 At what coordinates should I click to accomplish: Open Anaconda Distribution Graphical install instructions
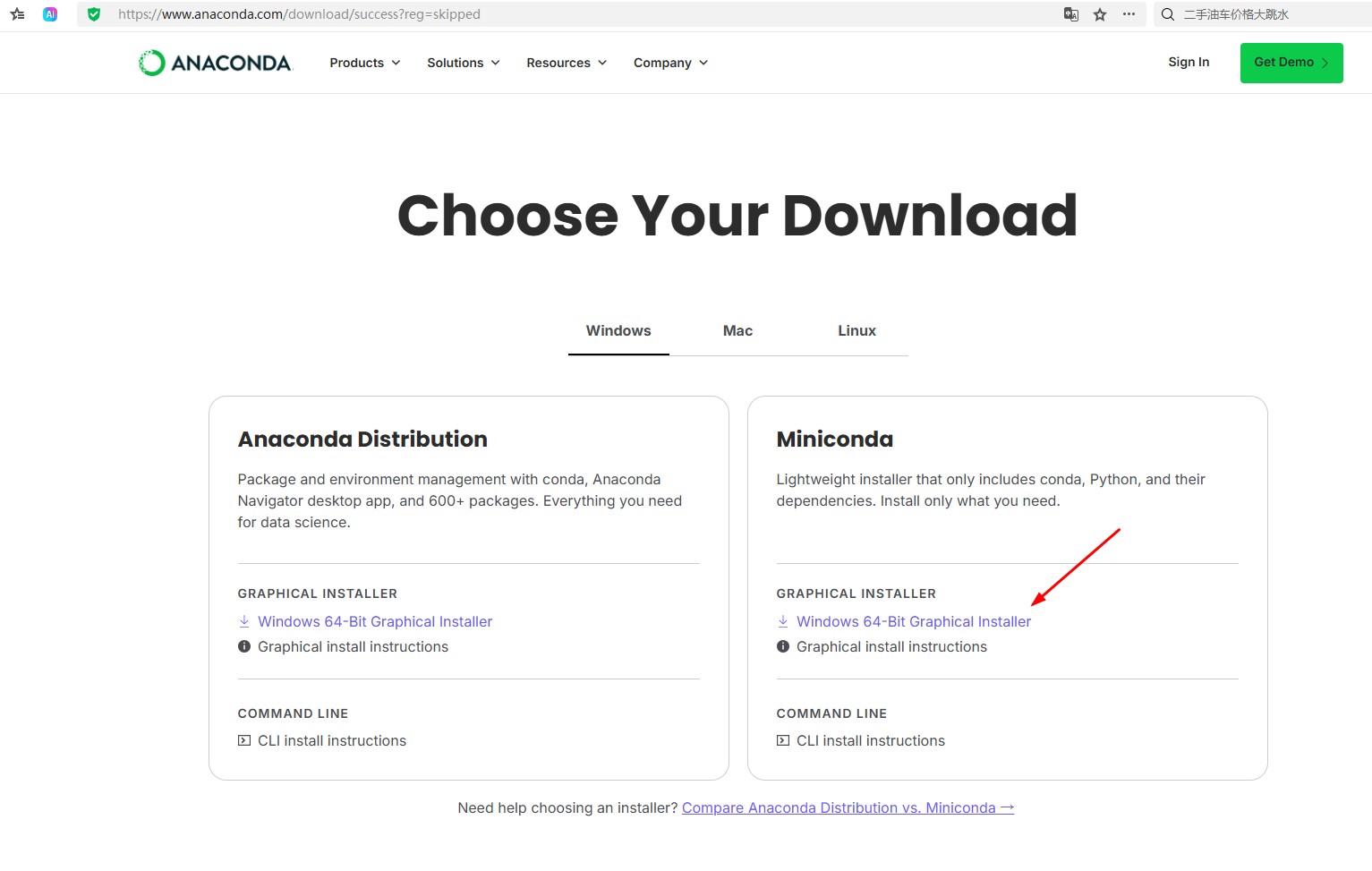click(353, 646)
